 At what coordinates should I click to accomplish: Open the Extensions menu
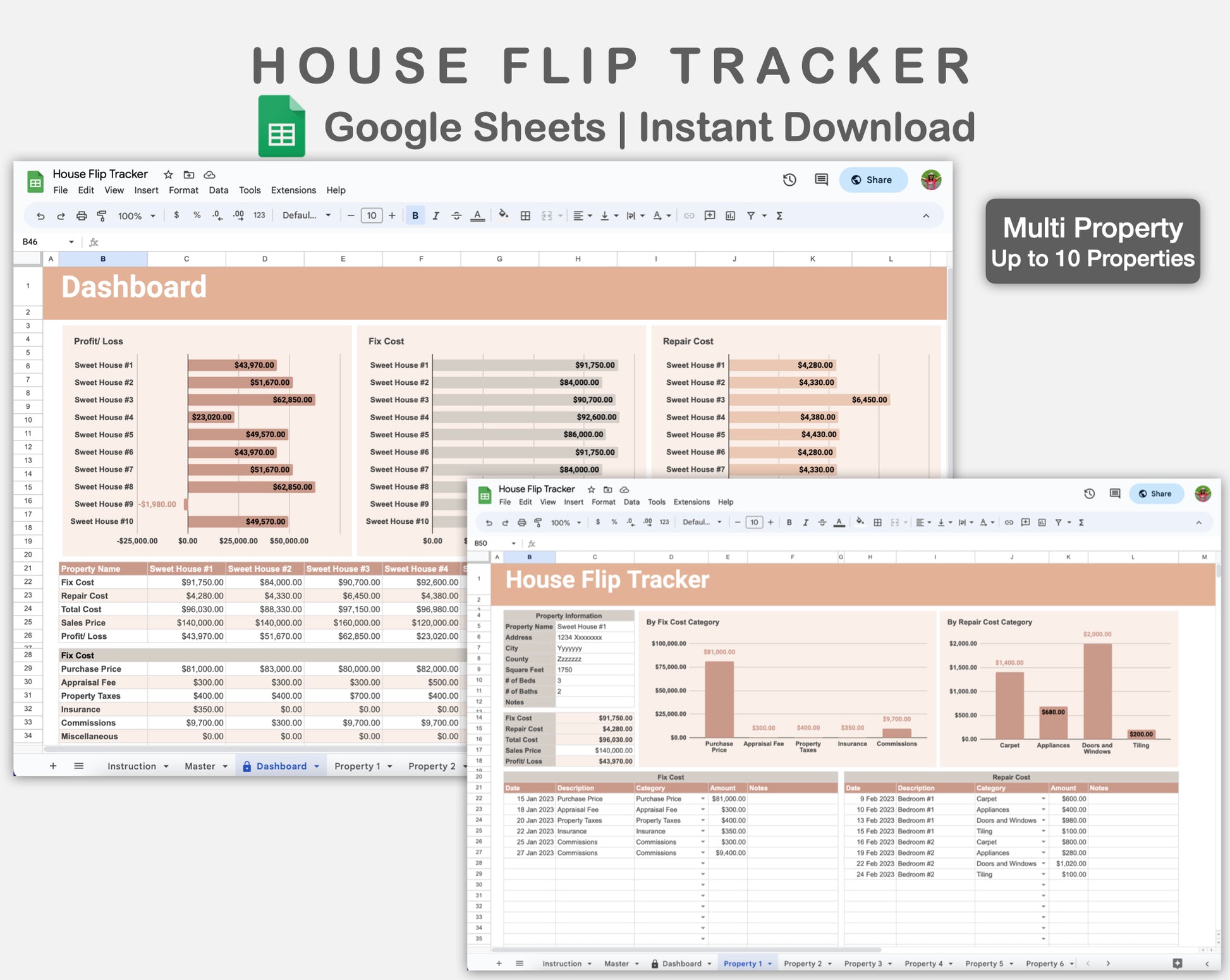[x=293, y=190]
